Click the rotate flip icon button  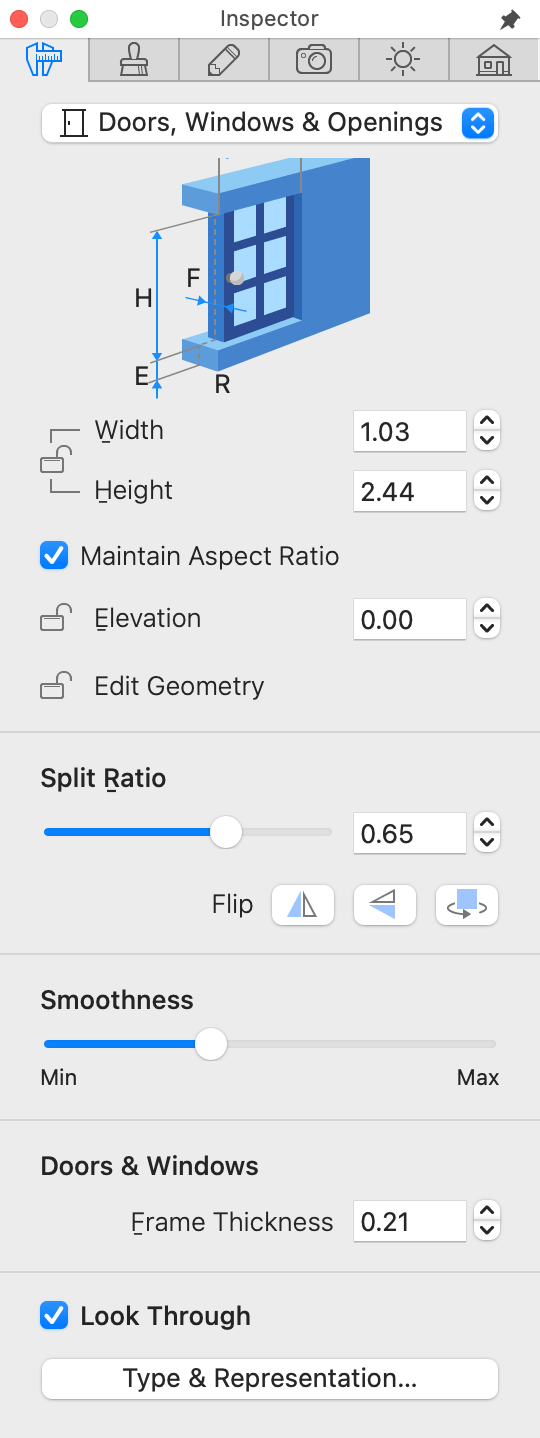tap(467, 905)
